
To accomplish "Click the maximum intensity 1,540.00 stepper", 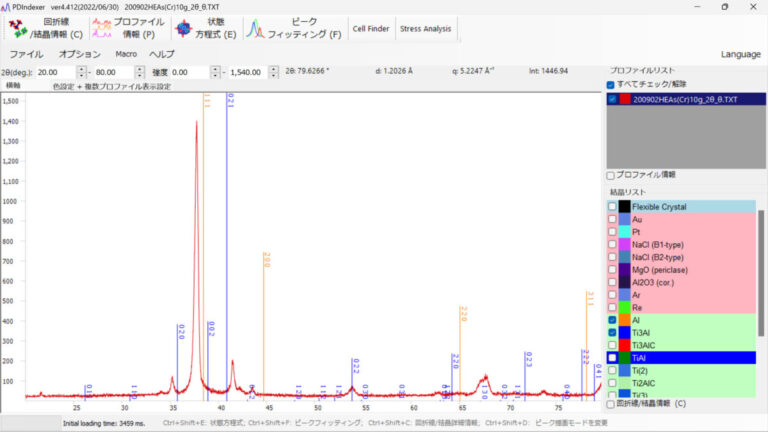I will [x=272, y=72].
